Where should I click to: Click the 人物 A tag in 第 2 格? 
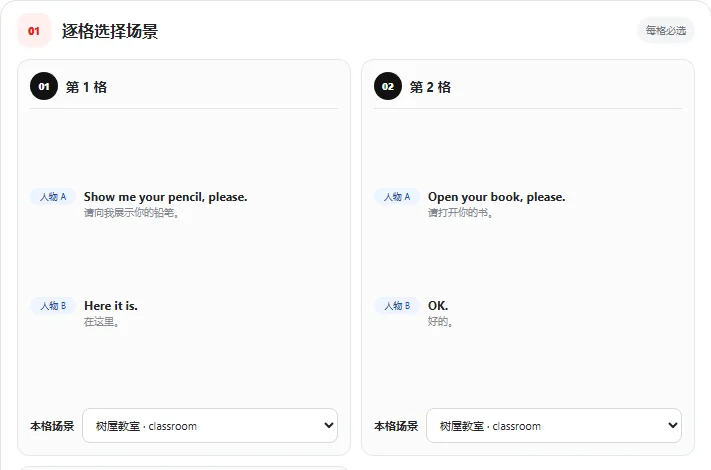[397, 197]
